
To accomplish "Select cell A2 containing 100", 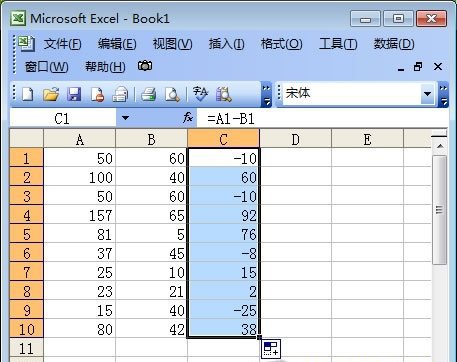I will pos(79,177).
